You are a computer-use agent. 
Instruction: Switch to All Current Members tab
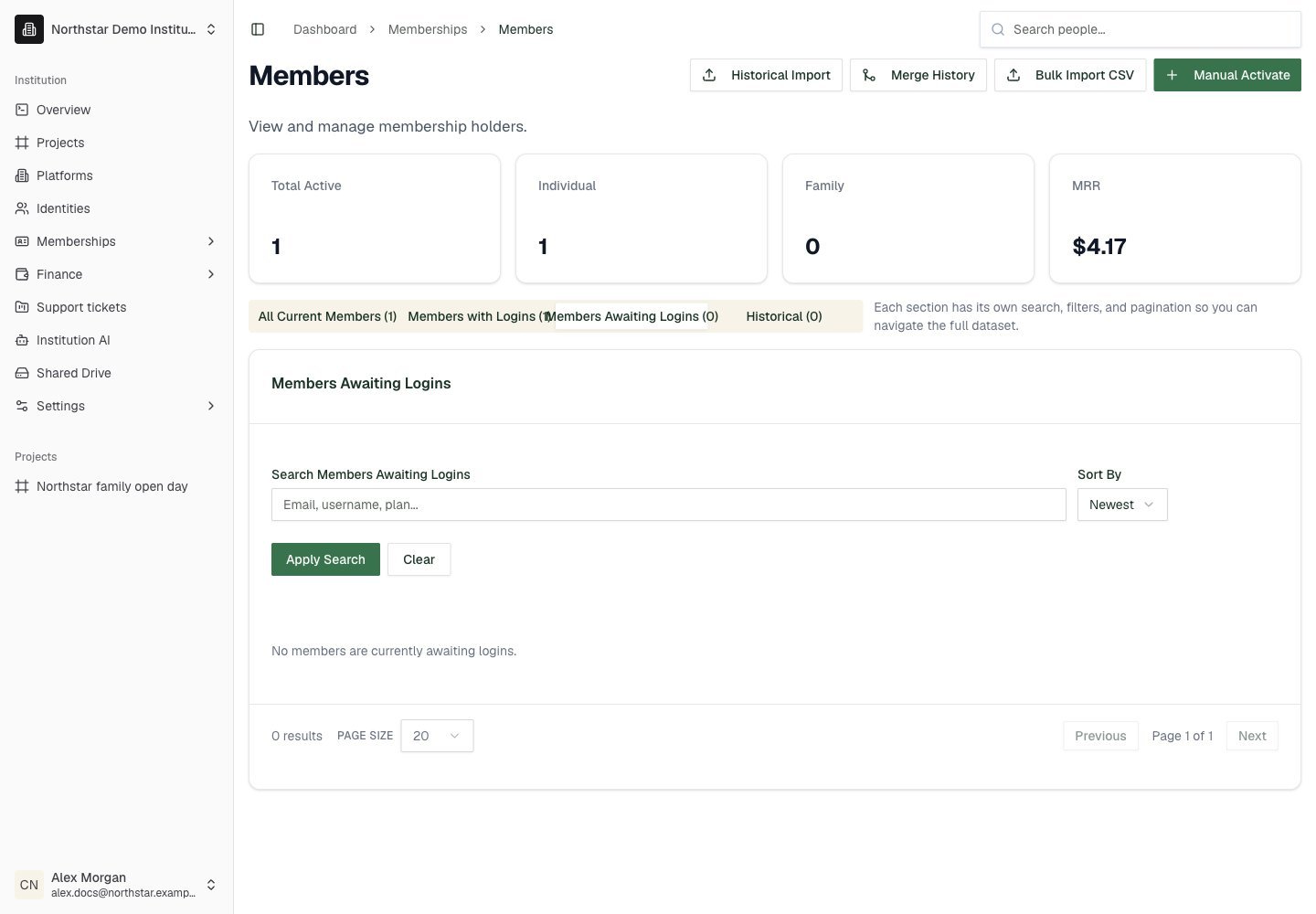327,316
